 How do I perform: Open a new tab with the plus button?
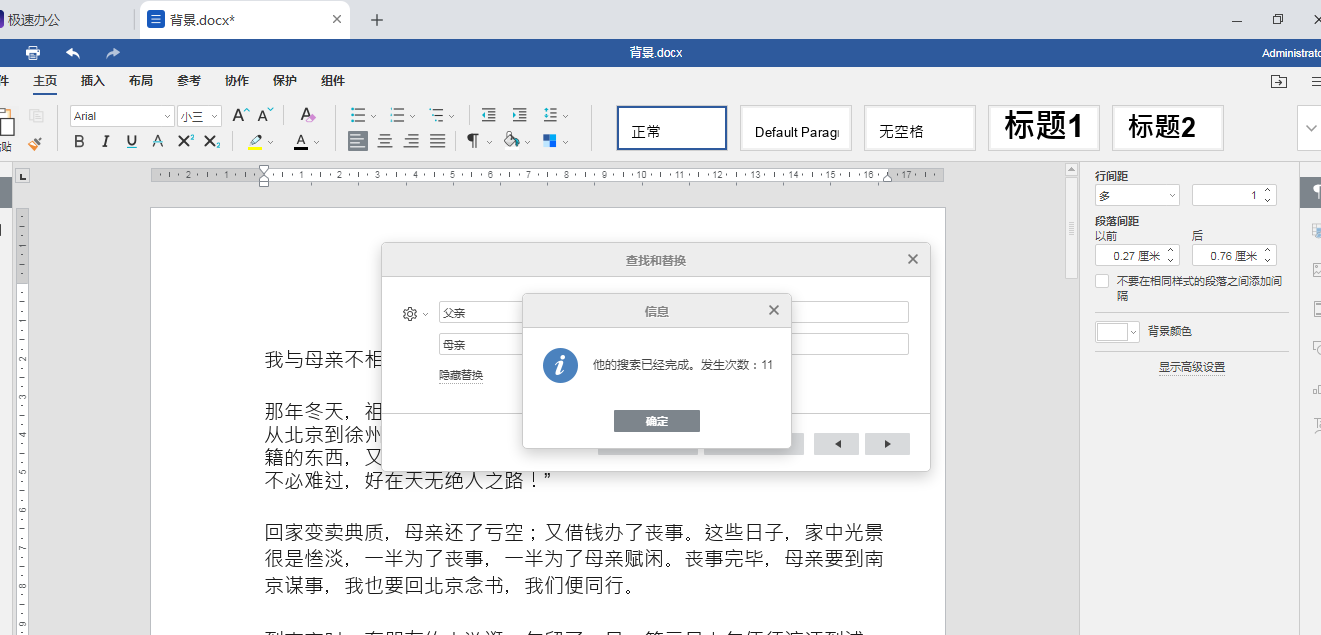[377, 20]
